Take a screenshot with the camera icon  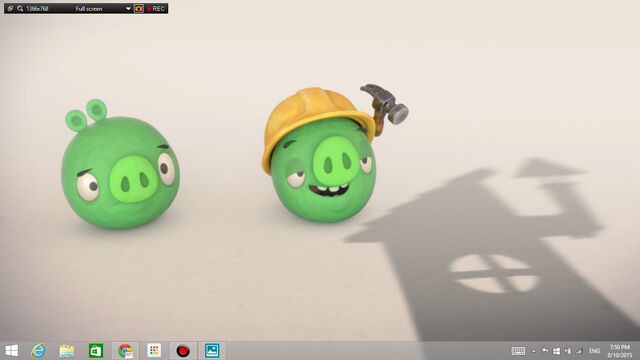pyautogui.click(x=139, y=9)
